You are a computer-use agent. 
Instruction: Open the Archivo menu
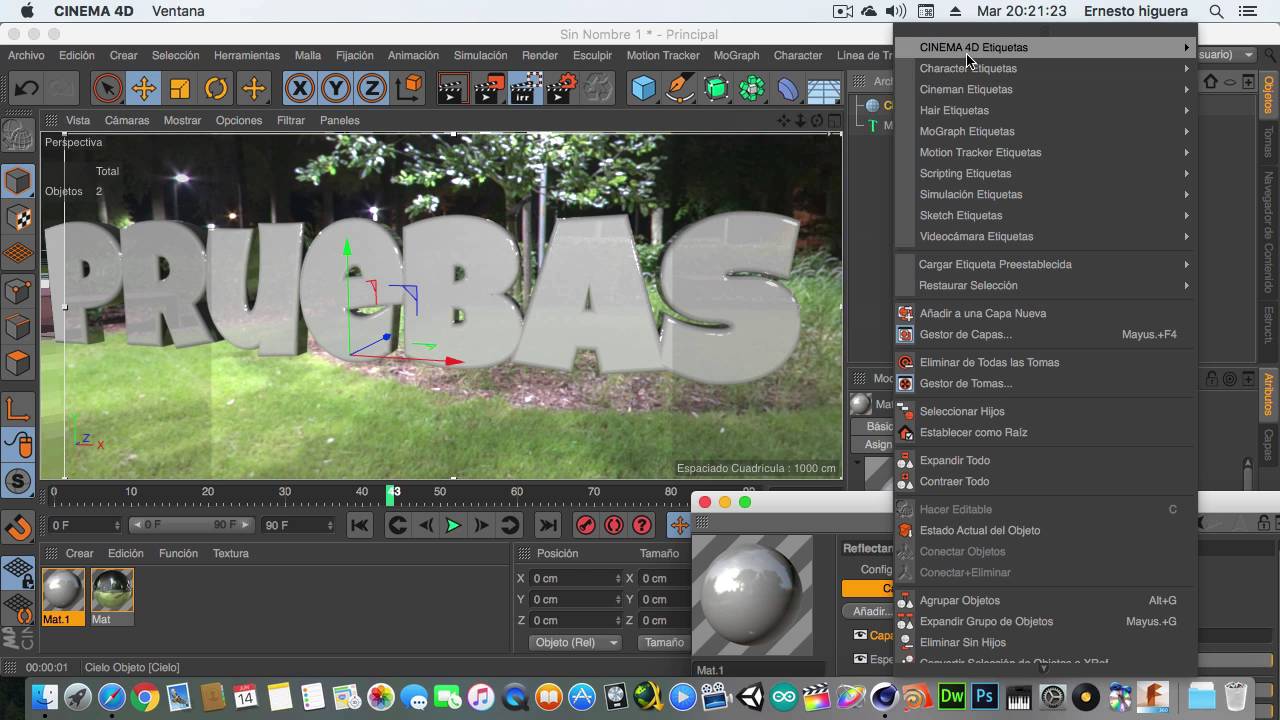click(26, 55)
